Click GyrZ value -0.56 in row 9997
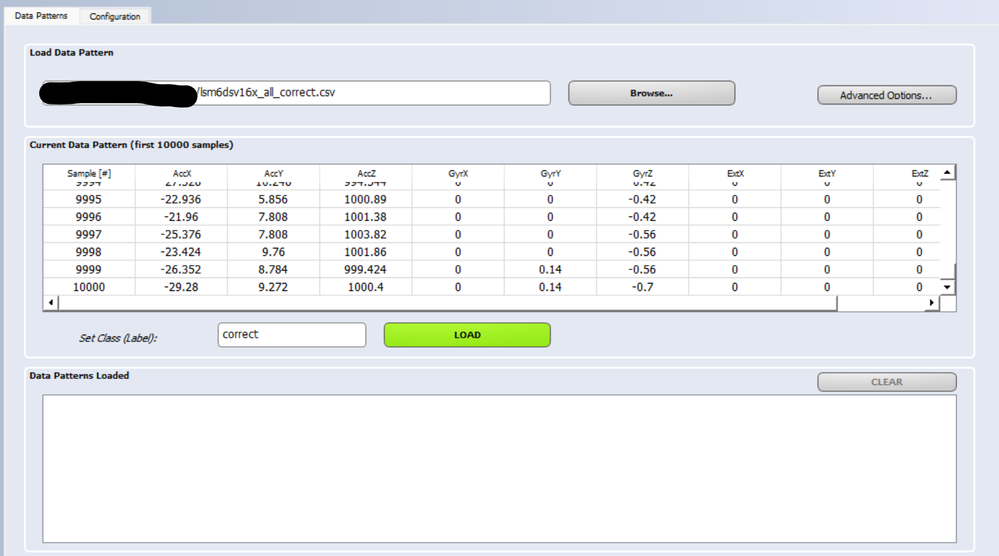This screenshot has height=556, width=999. point(642,234)
